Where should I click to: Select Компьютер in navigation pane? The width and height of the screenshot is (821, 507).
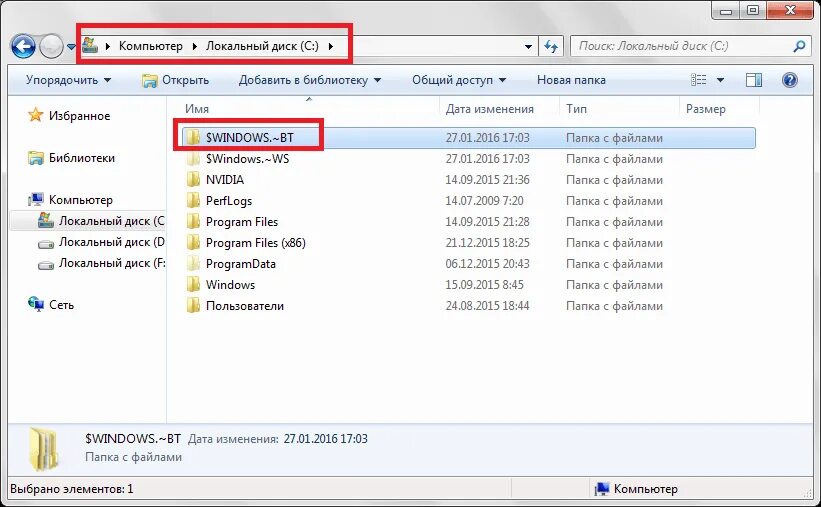pyautogui.click(x=81, y=200)
